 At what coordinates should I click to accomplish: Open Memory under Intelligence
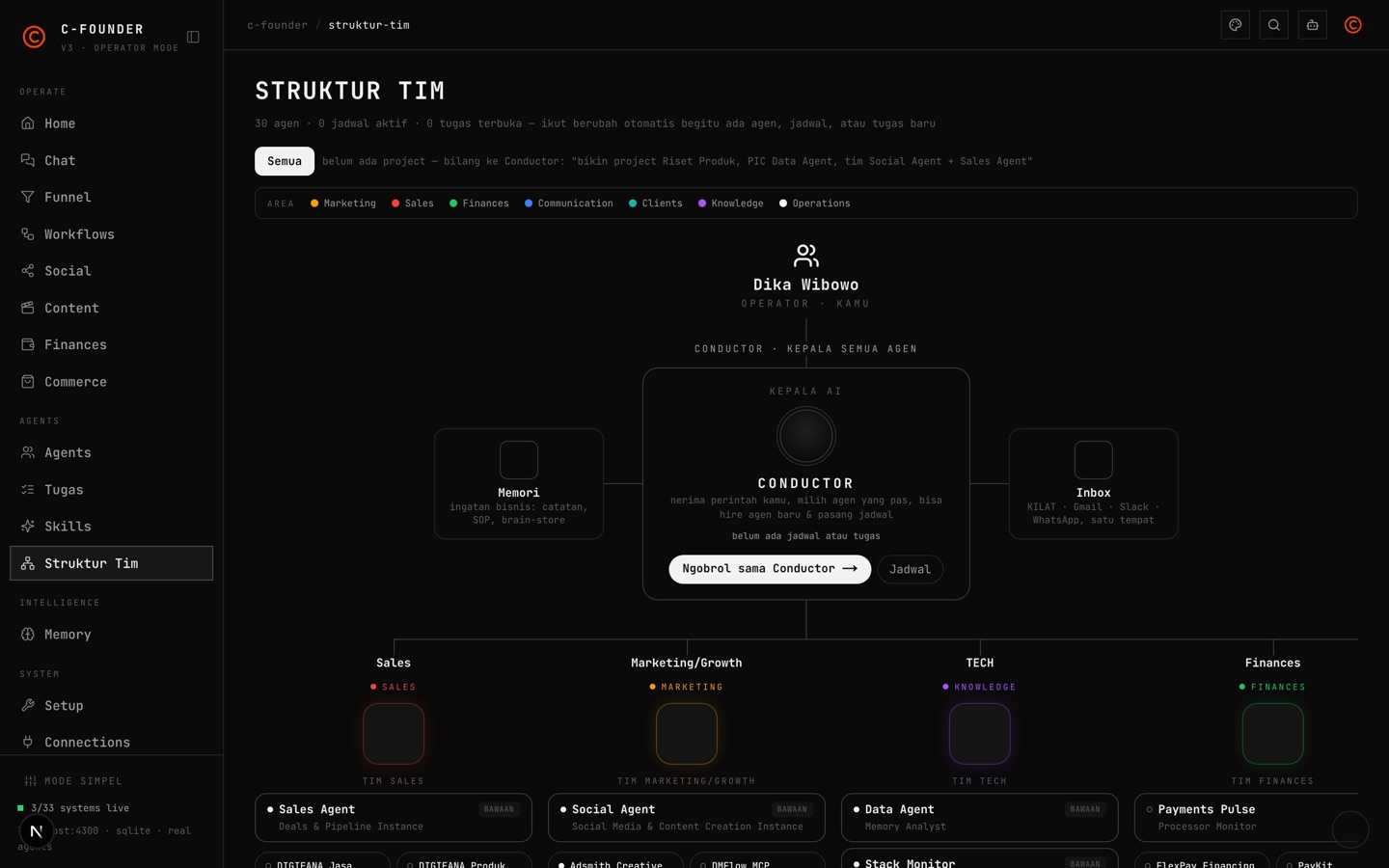[111, 635]
